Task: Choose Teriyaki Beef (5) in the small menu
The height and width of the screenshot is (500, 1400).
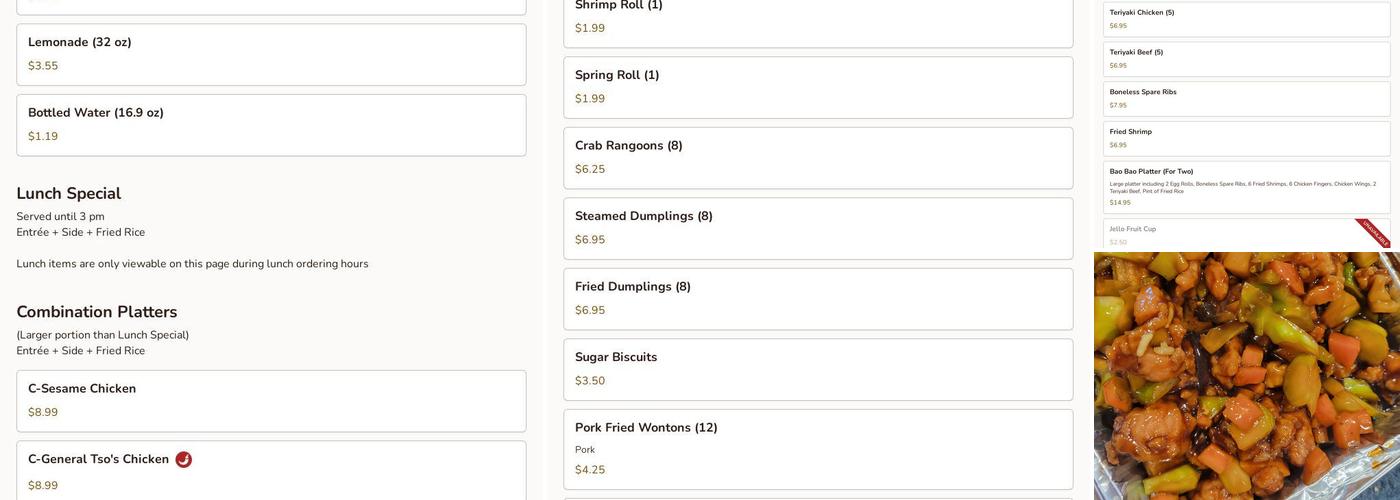Action: click(1246, 59)
